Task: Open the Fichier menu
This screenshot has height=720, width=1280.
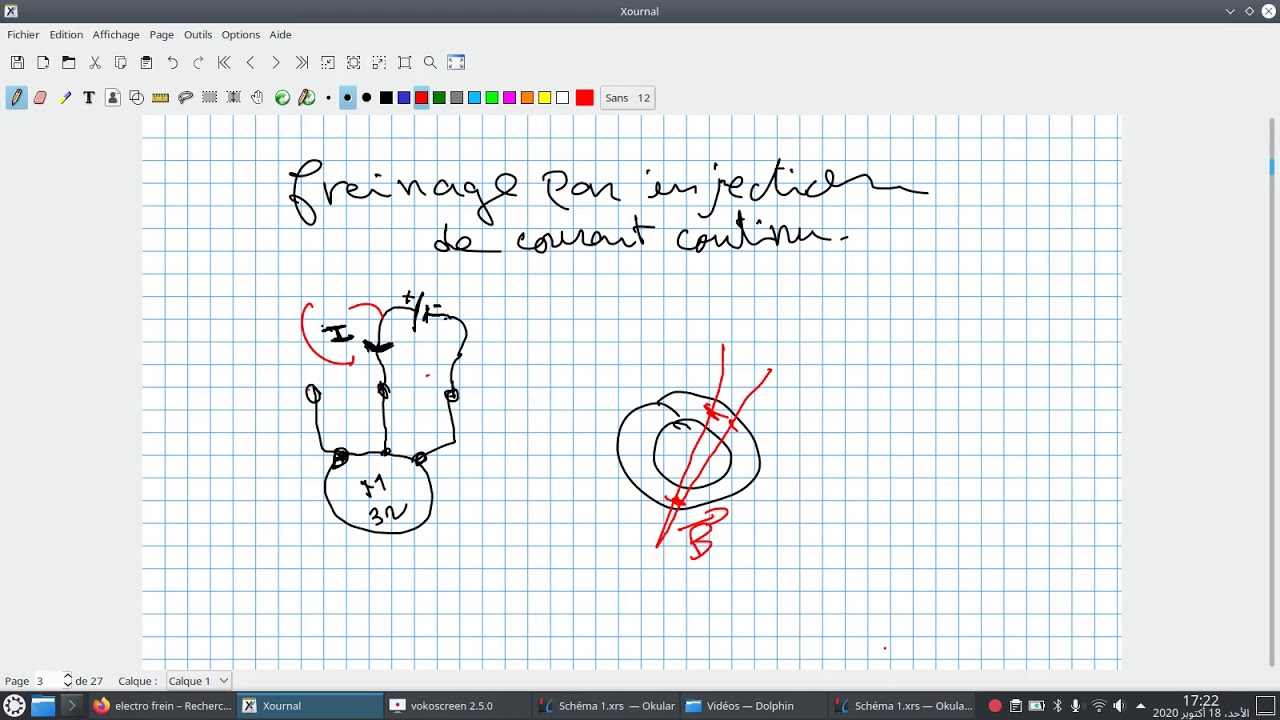Action: click(x=23, y=34)
